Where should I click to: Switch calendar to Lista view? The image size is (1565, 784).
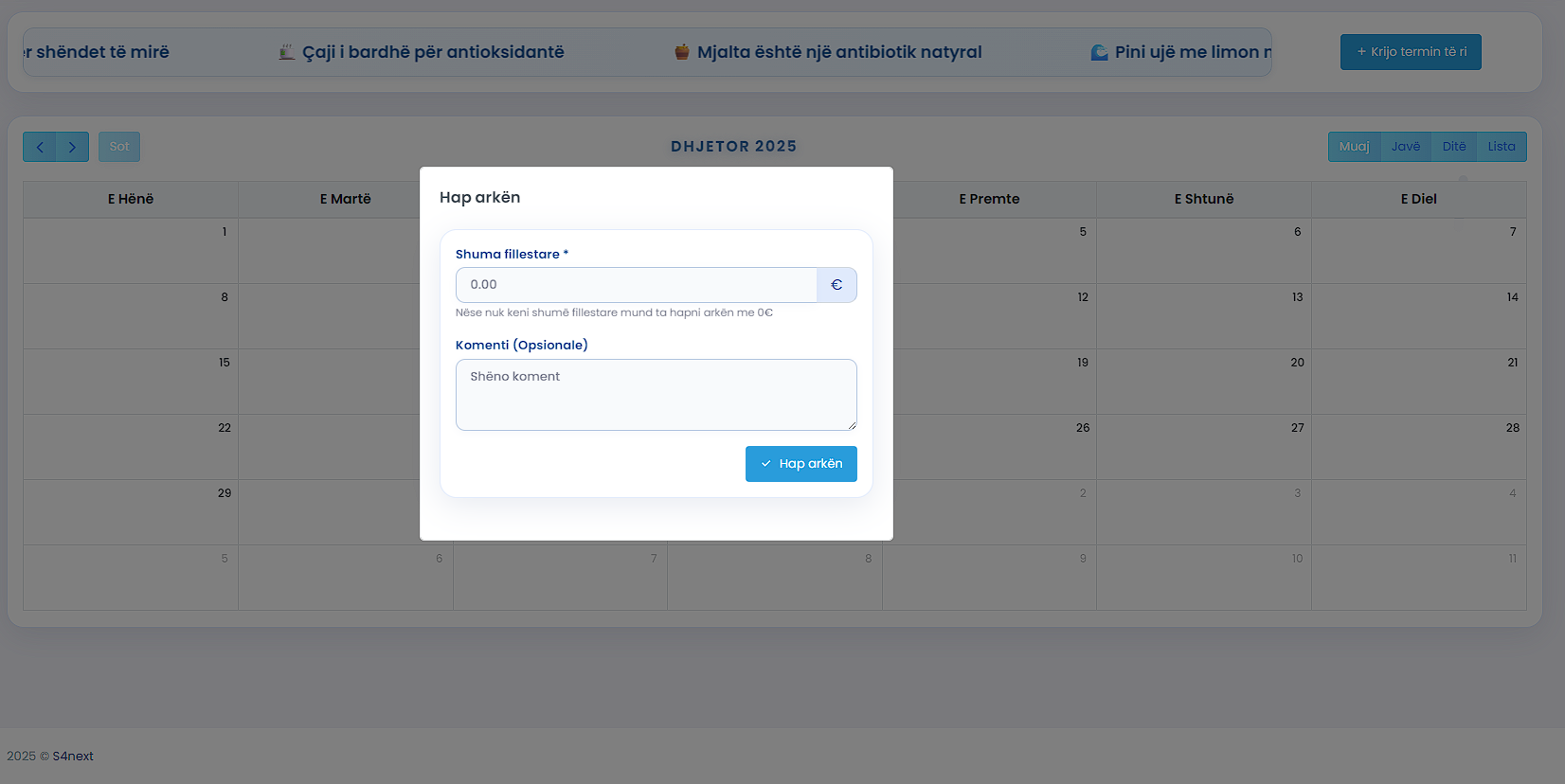point(1501,147)
